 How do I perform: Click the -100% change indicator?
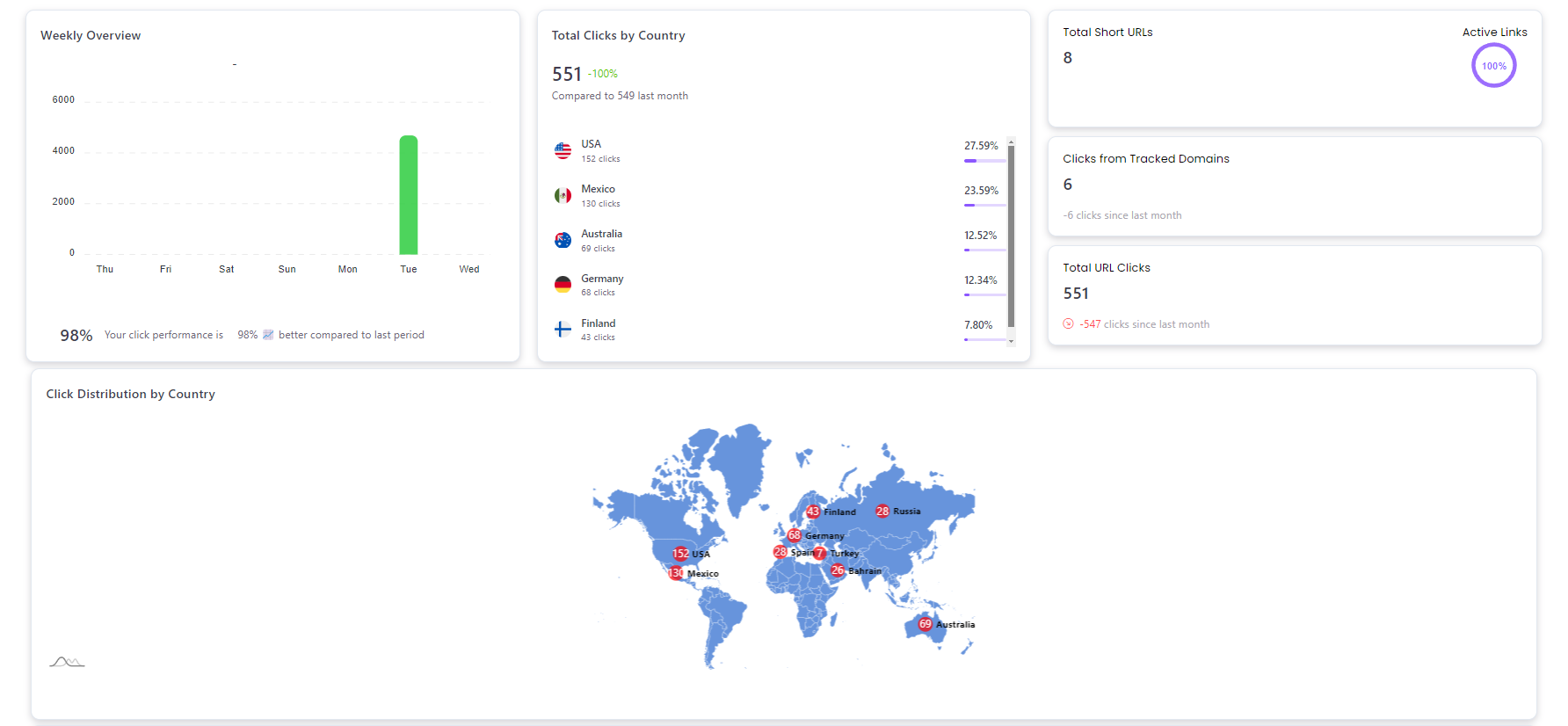coord(603,74)
